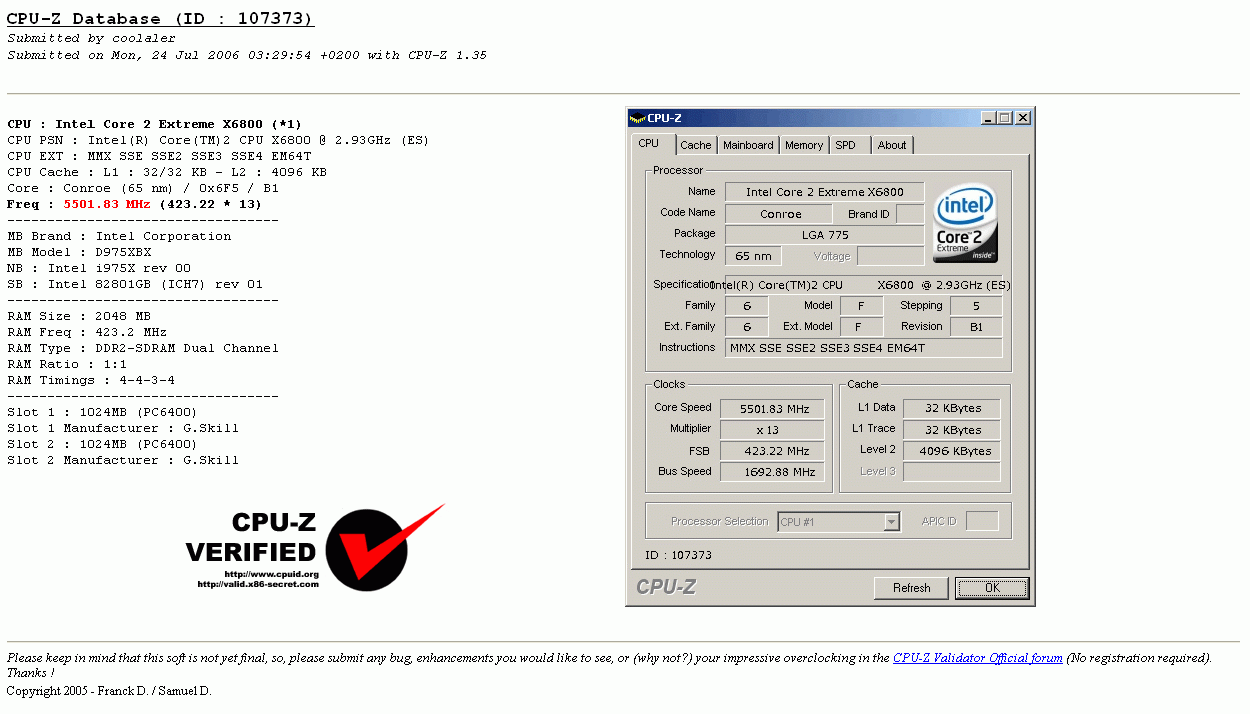
Task: Click the empty Voltage field
Action: click(x=891, y=256)
